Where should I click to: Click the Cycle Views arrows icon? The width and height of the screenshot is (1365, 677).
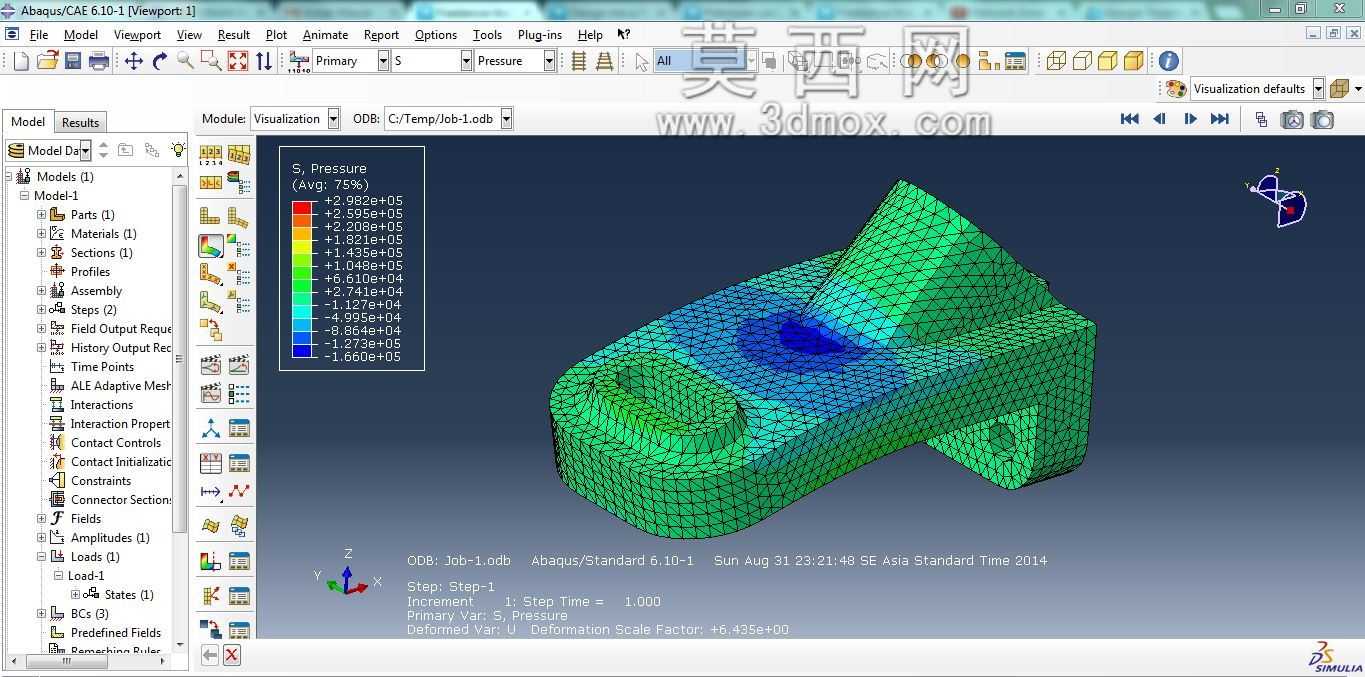click(x=264, y=61)
